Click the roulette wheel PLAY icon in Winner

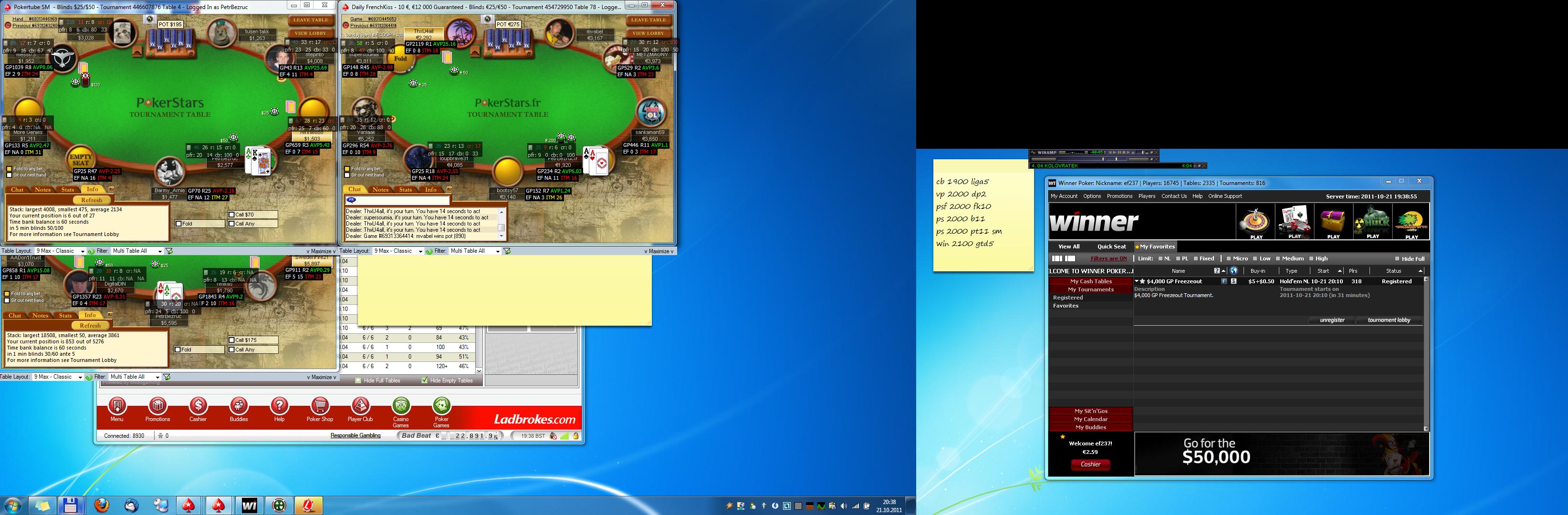click(1256, 222)
